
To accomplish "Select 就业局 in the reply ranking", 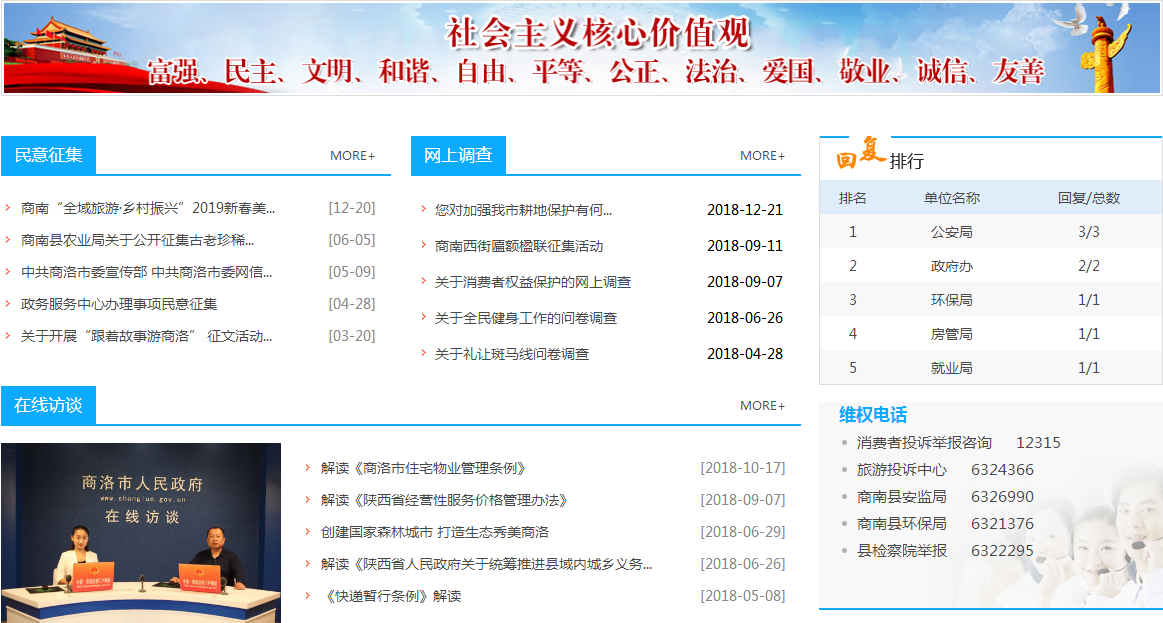I will [952, 368].
